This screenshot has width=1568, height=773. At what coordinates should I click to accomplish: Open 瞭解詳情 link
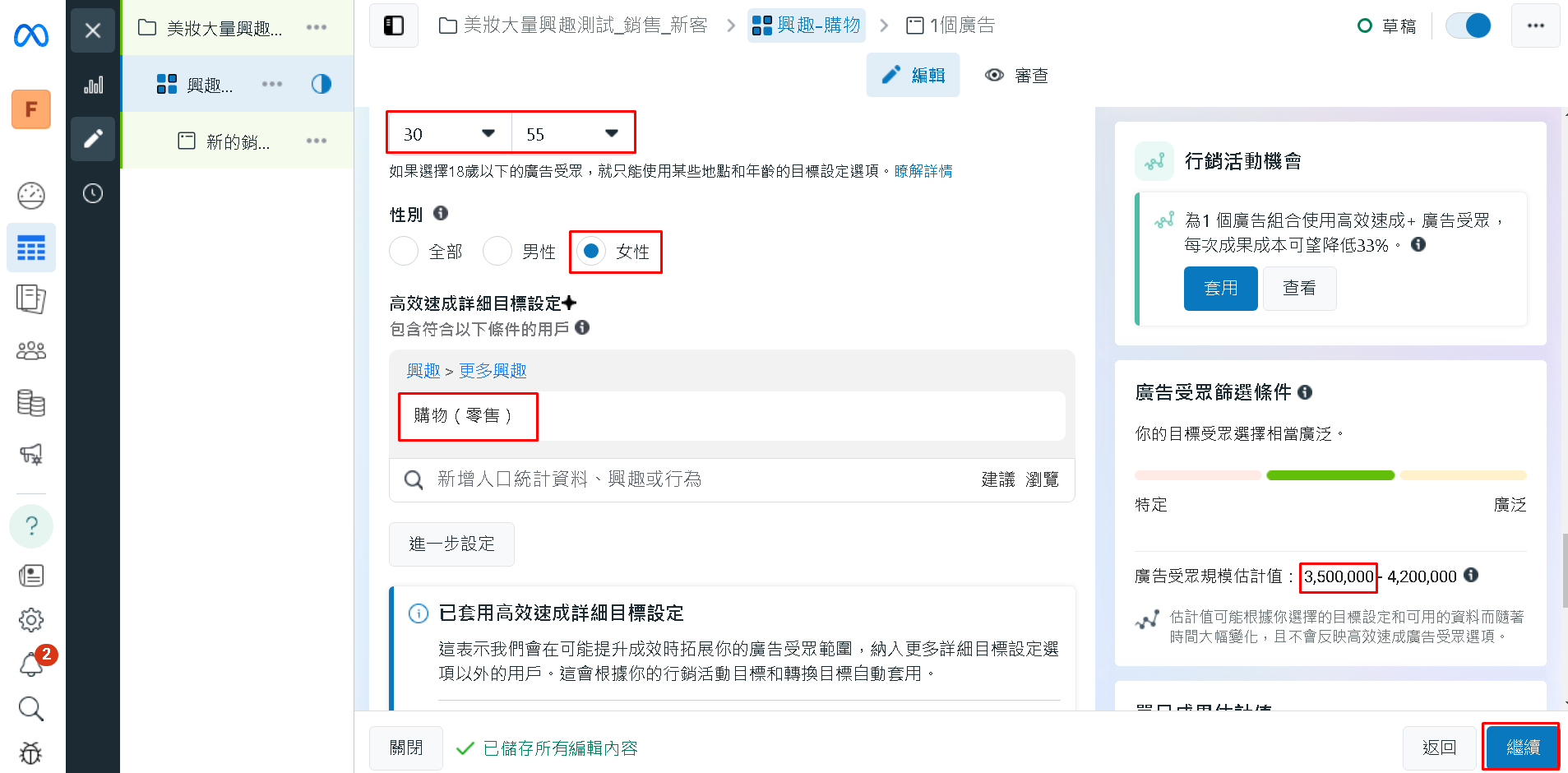coord(923,171)
